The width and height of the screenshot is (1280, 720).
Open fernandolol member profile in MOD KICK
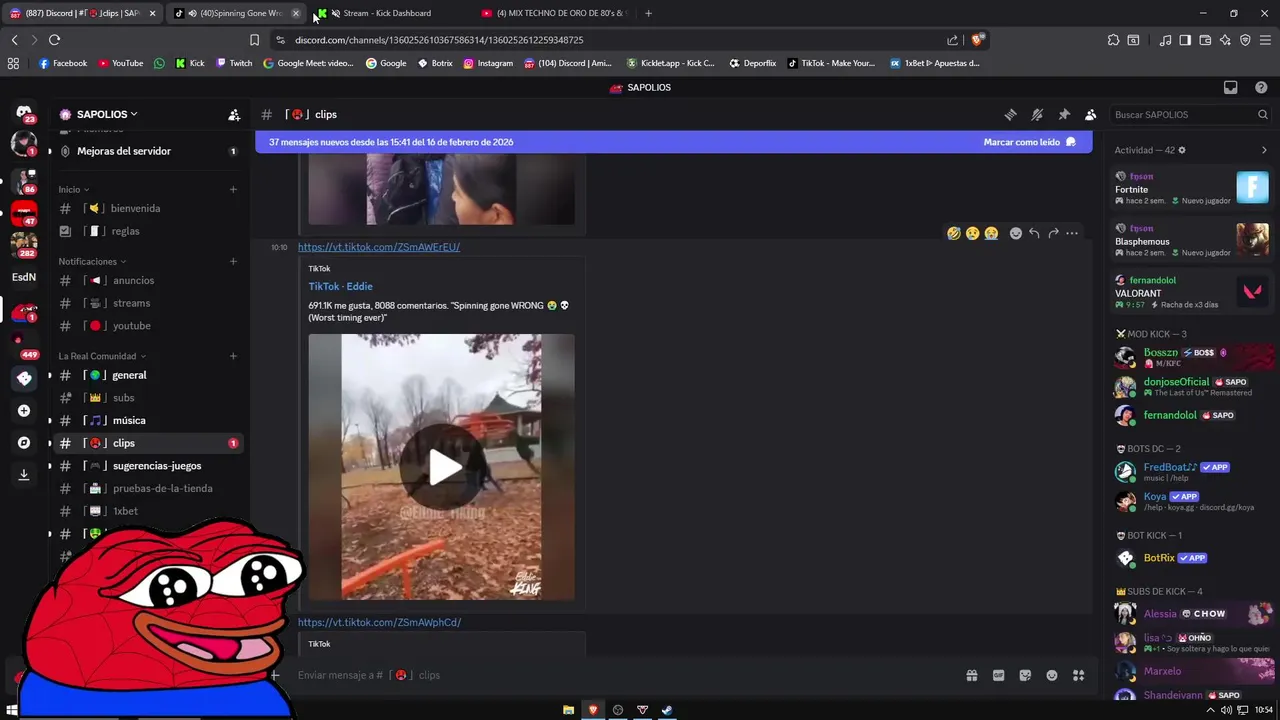click(x=1192, y=415)
